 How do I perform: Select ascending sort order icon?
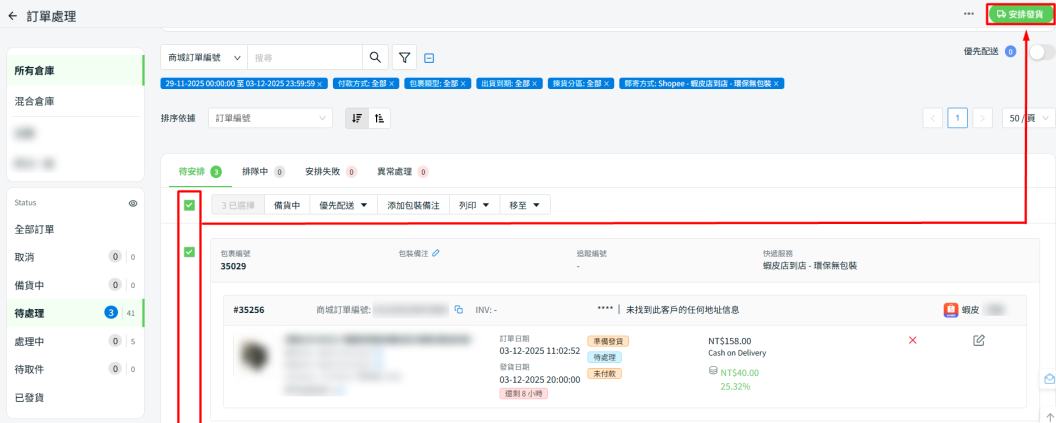click(x=379, y=118)
